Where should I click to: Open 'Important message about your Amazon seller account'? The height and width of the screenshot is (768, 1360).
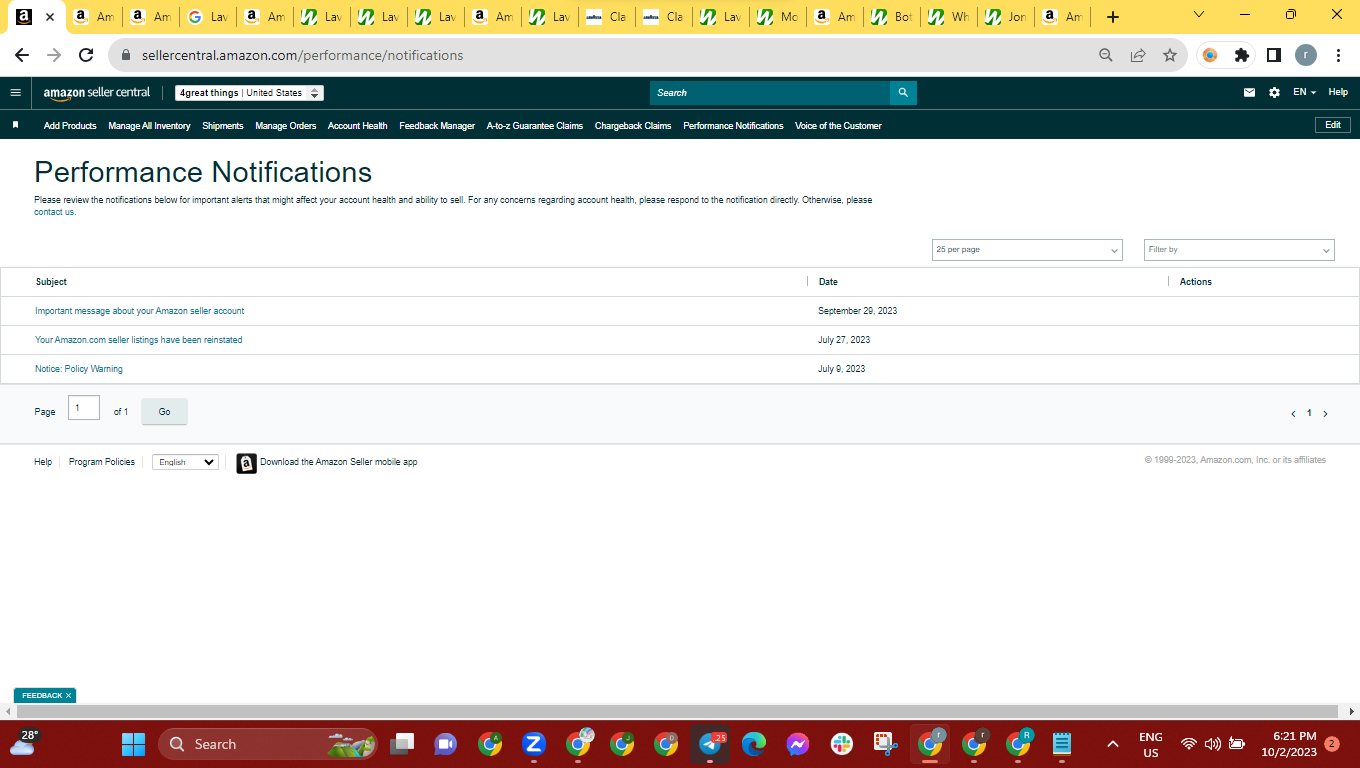[x=140, y=311]
